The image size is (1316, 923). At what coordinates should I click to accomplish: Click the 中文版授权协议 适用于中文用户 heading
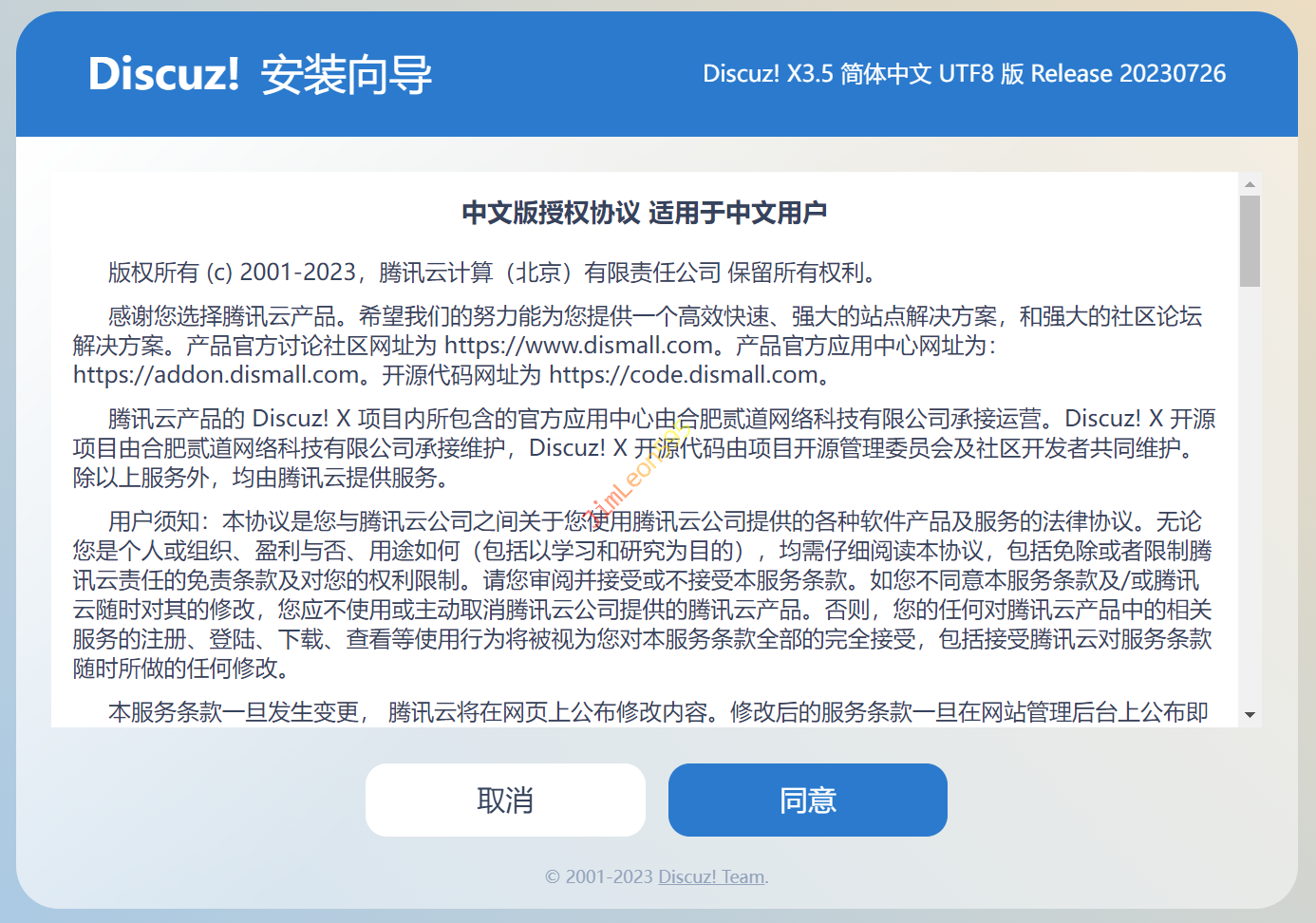click(x=644, y=213)
